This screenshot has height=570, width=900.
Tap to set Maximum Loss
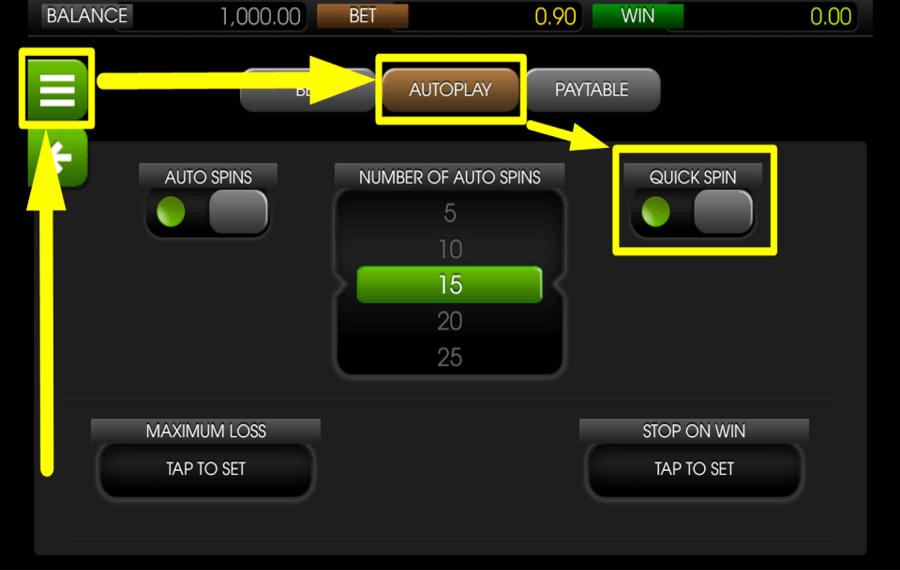[205, 469]
